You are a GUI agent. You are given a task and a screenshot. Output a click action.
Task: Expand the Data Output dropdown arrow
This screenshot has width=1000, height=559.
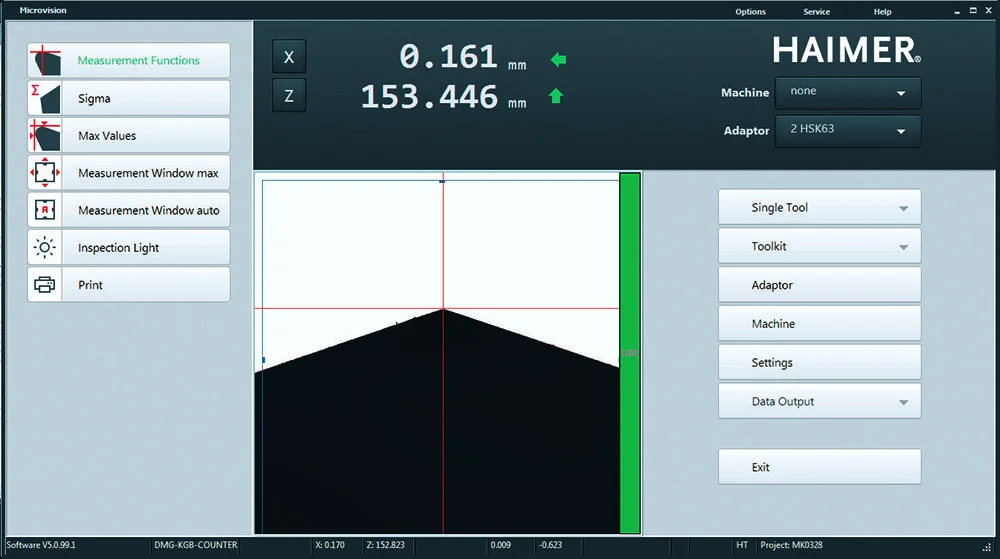pyautogui.click(x=903, y=402)
